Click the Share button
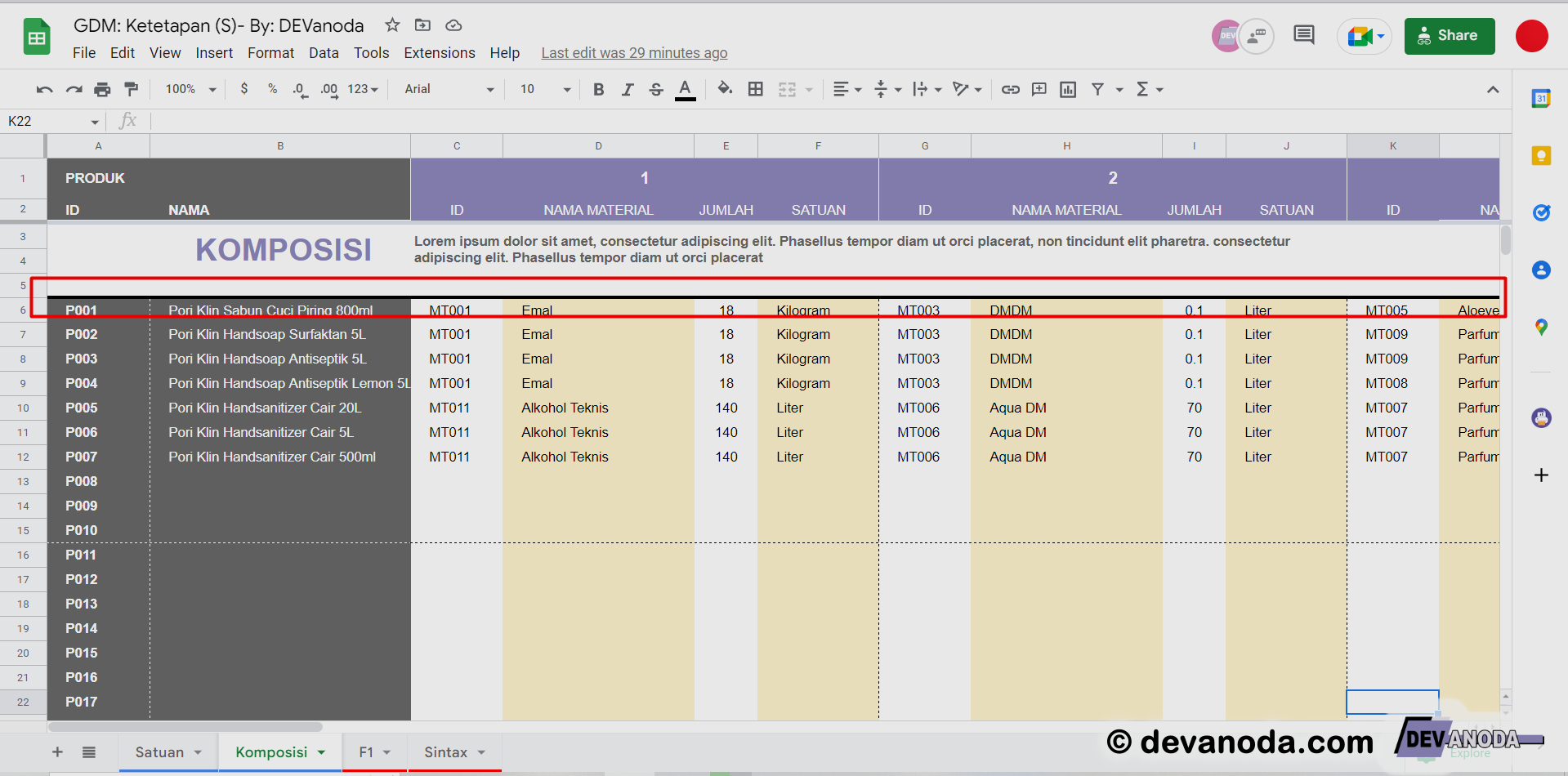This screenshot has height=776, width=1568. (x=1450, y=36)
